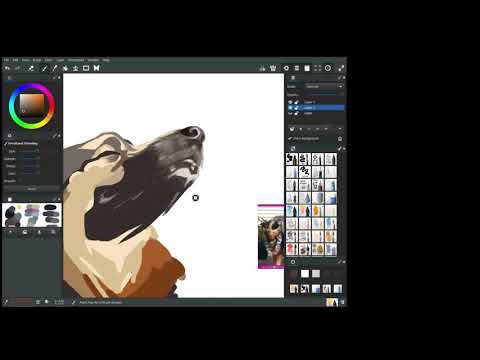Click the dashed-corners fullscreen icon
Screen dimensions: 480x360
pyautogui.click(x=317, y=68)
